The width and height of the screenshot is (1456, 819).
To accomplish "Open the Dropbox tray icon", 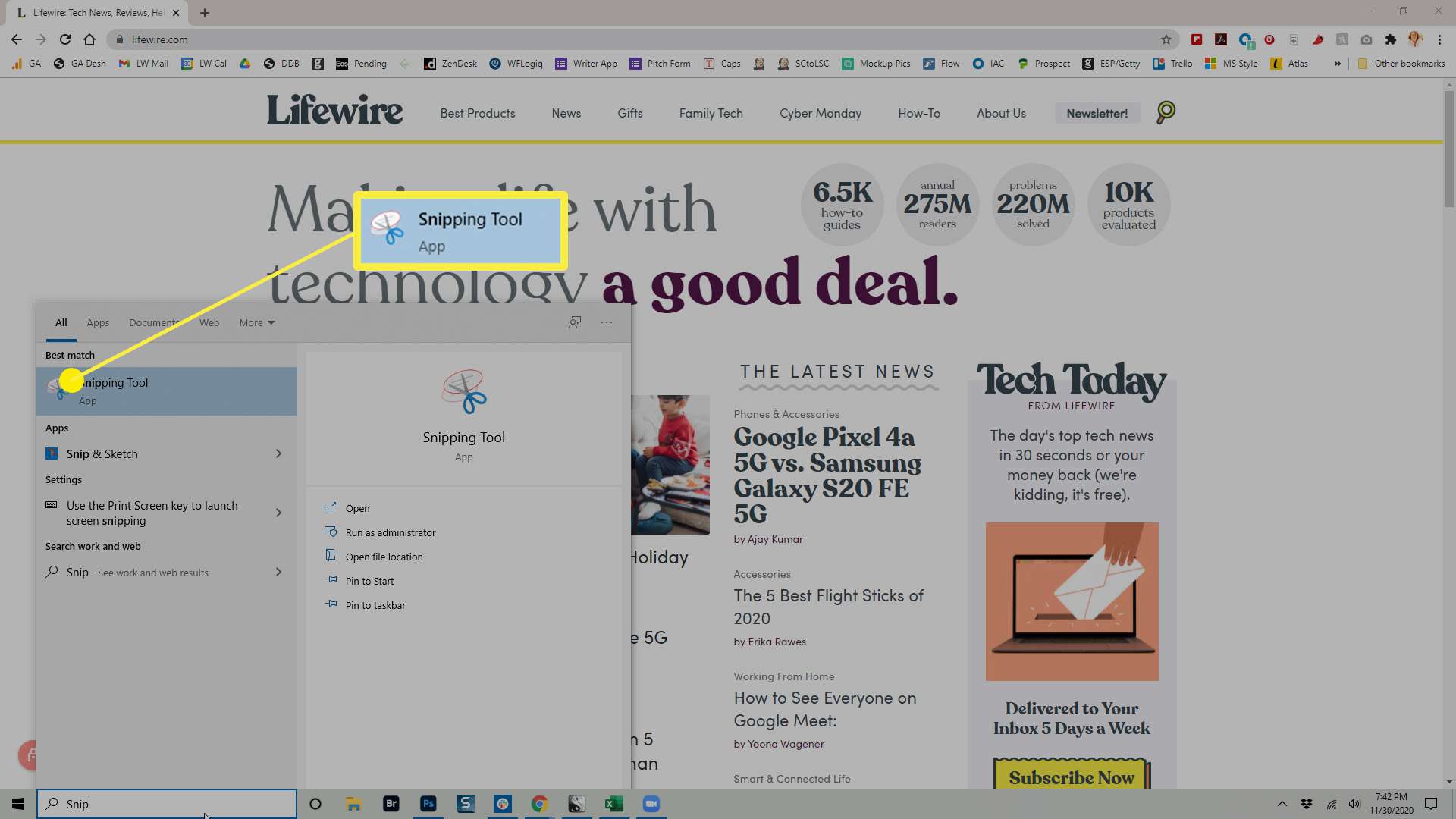I will [x=1307, y=804].
